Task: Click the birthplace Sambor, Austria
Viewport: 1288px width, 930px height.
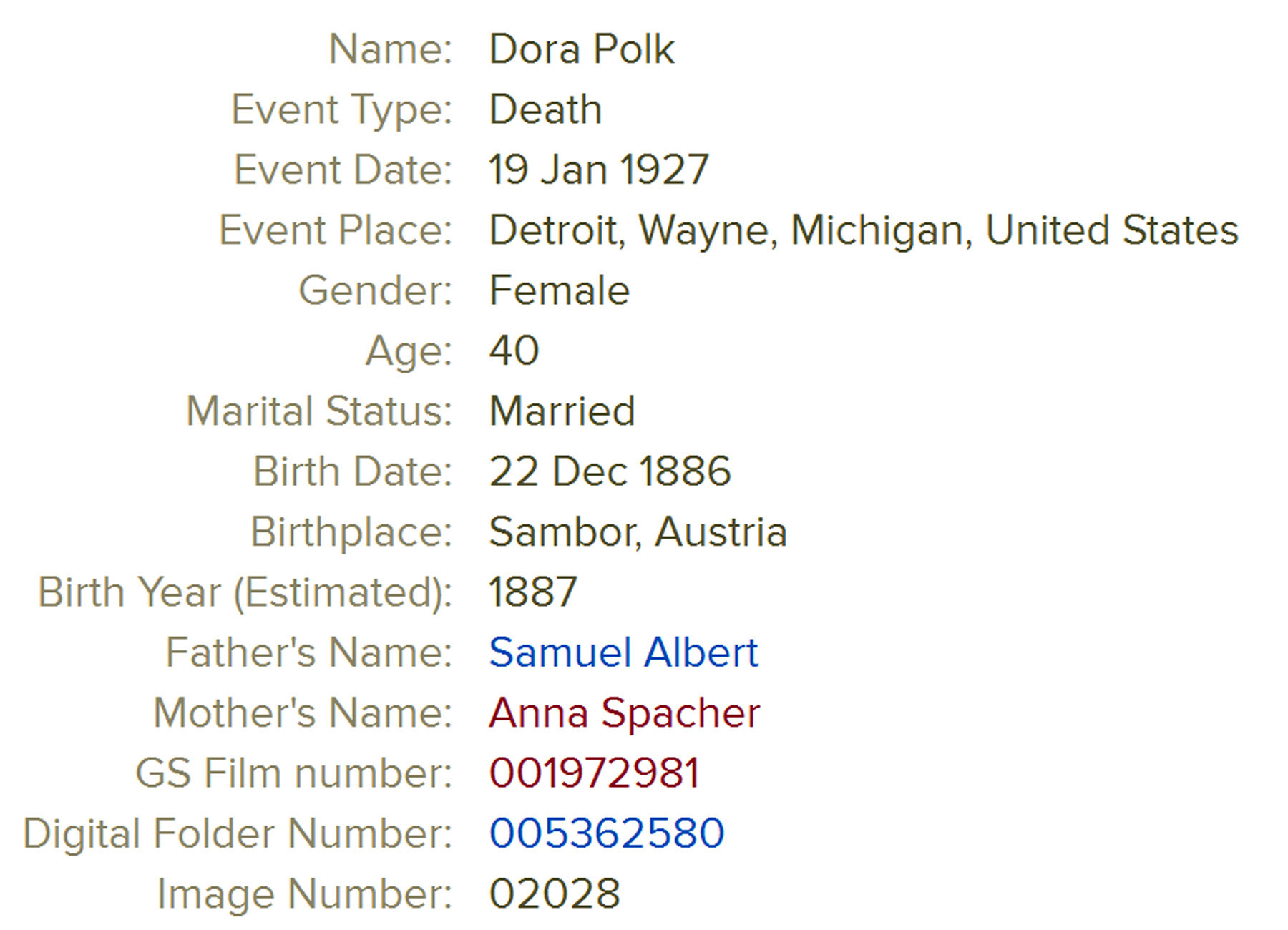Action: [638, 532]
